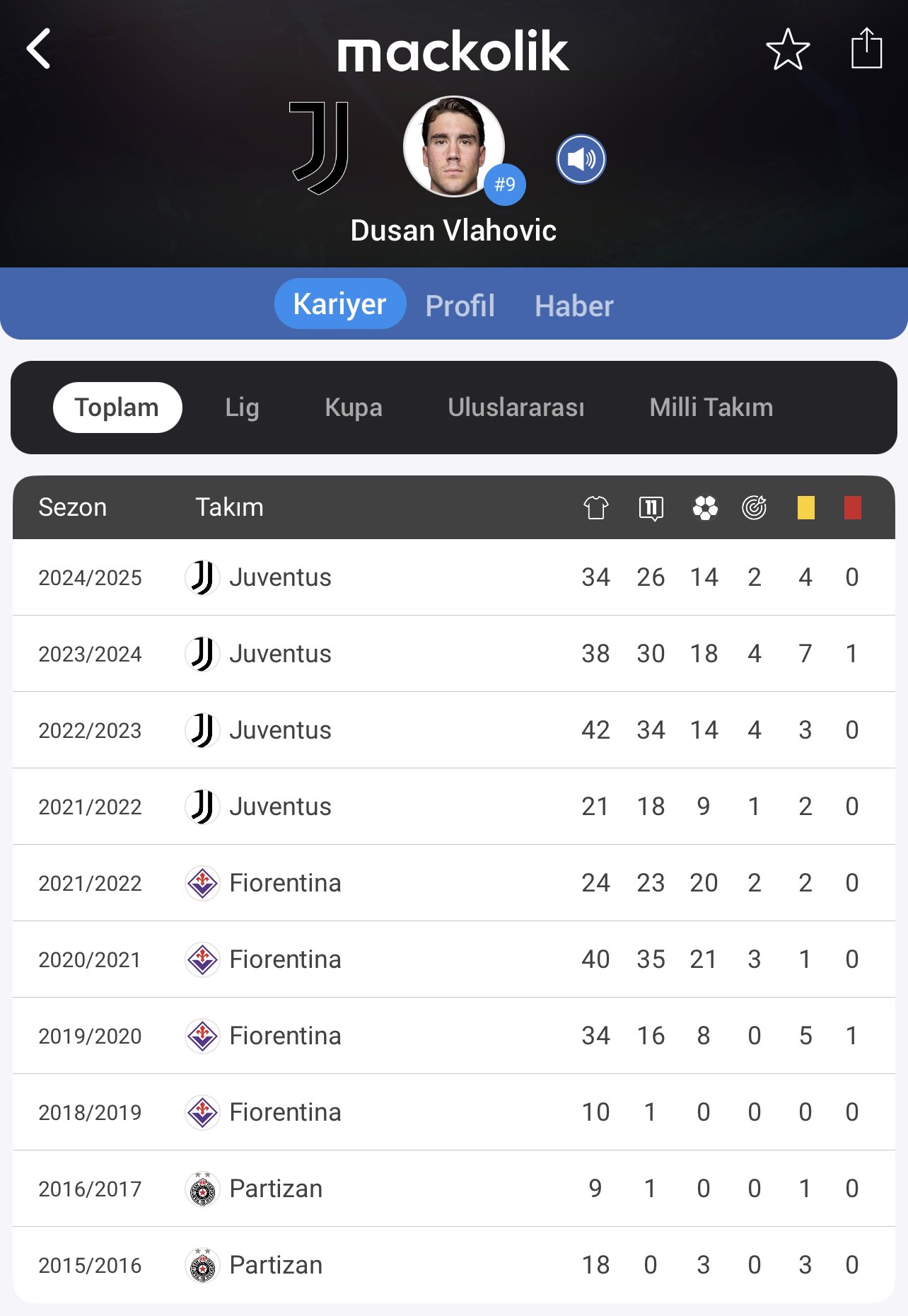Tap Dusan Vlahovic's profile photo
This screenshot has height=1316, width=908.
point(454,146)
